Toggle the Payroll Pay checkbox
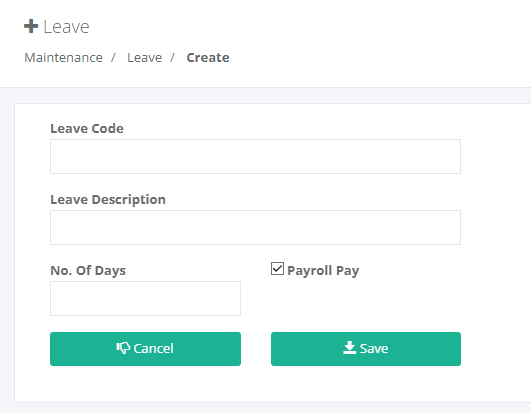This screenshot has height=413, width=531. tap(277, 269)
